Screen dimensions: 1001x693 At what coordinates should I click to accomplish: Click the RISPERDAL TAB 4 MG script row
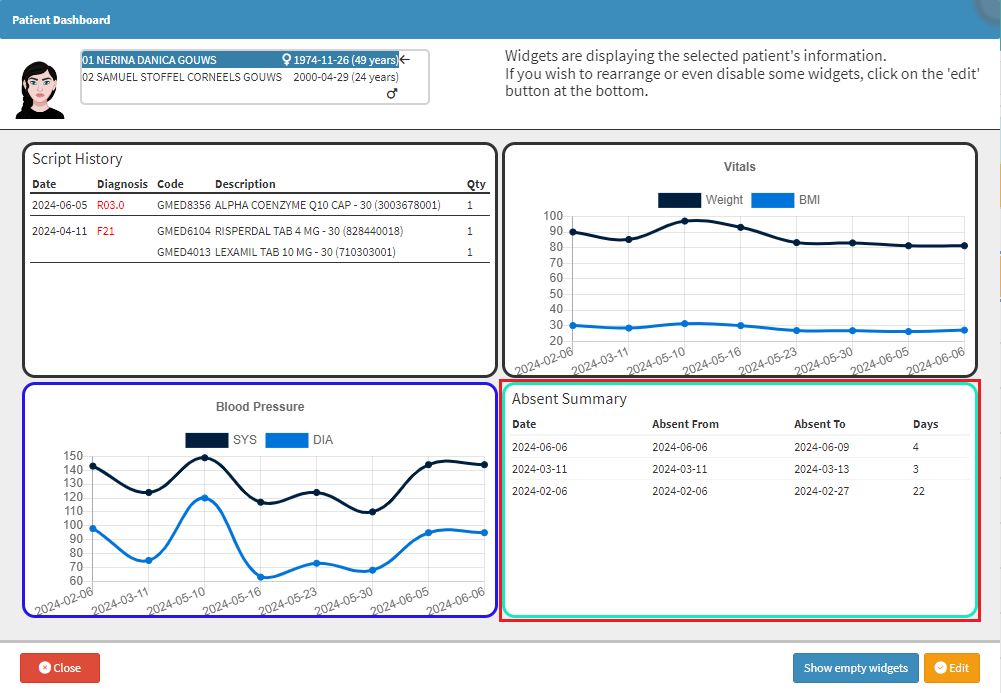pyautogui.click(x=309, y=231)
